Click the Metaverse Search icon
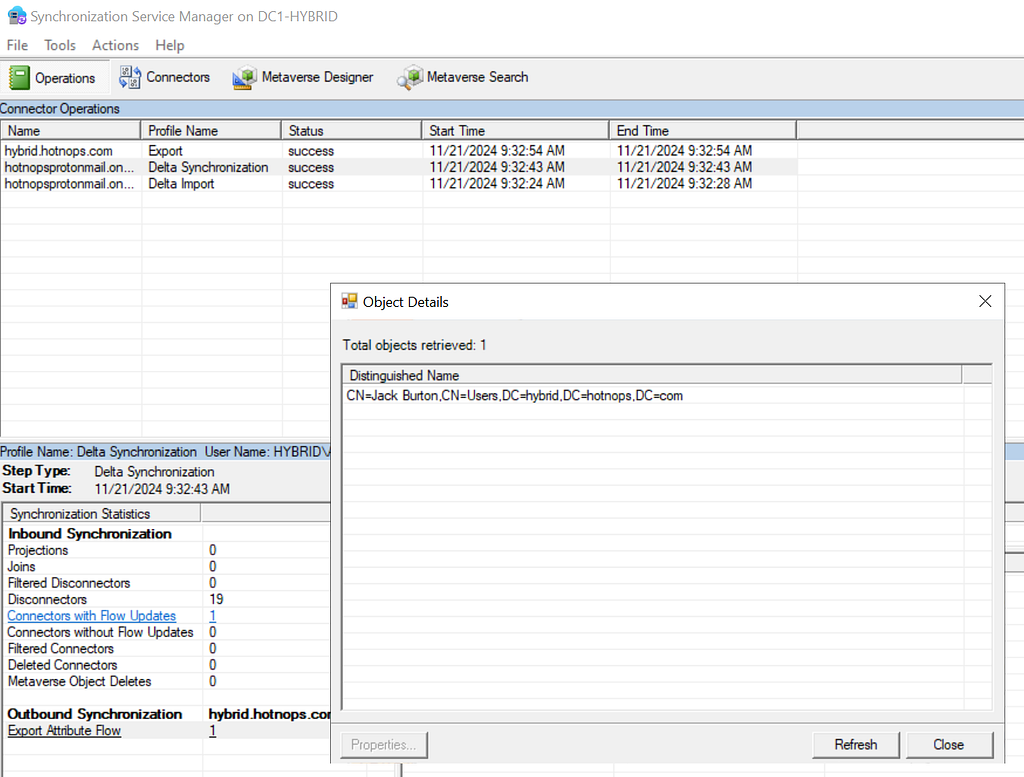Screen dimensions: 1024x777 tap(409, 78)
